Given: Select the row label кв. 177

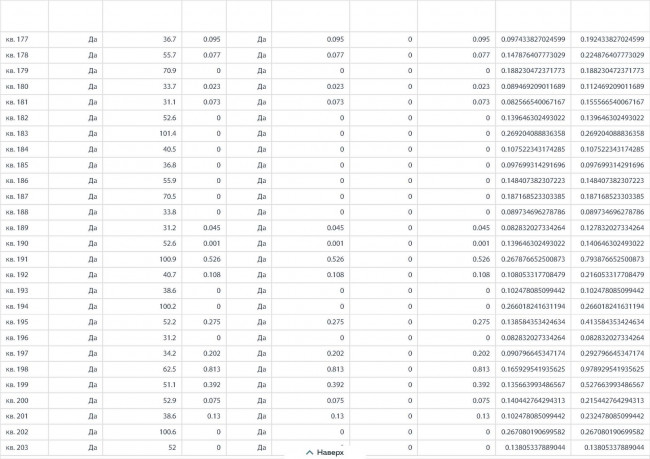Looking at the screenshot, I should (x=17, y=39).
